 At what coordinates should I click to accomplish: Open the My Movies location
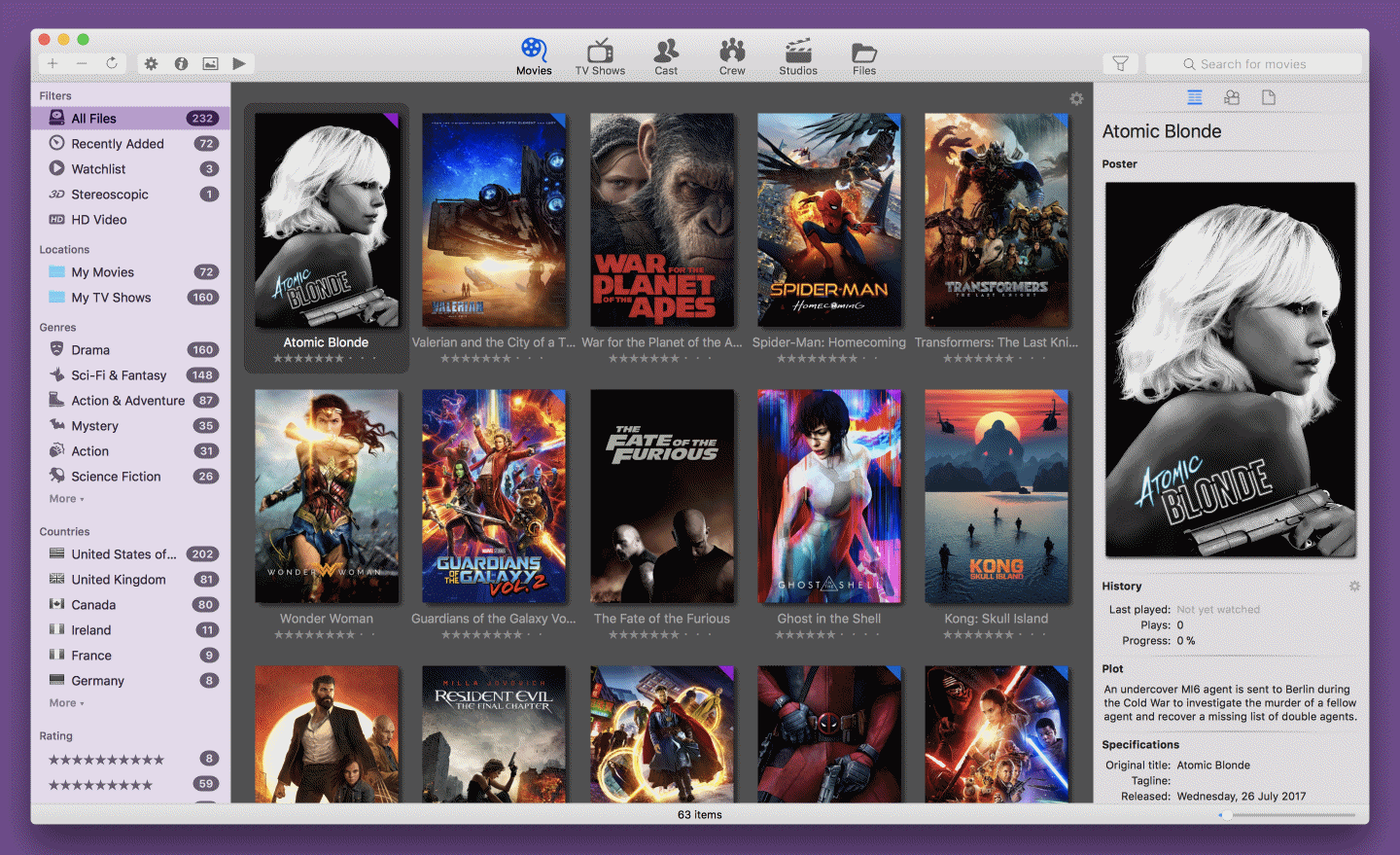click(130, 271)
